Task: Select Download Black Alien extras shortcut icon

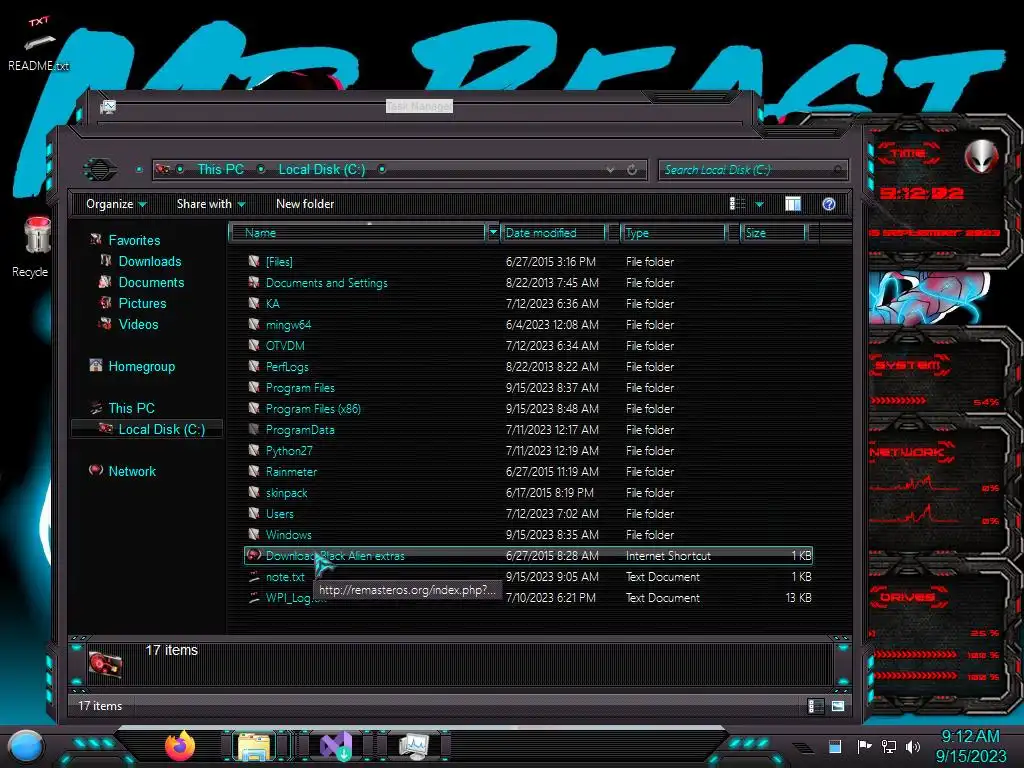Action: (x=254, y=555)
